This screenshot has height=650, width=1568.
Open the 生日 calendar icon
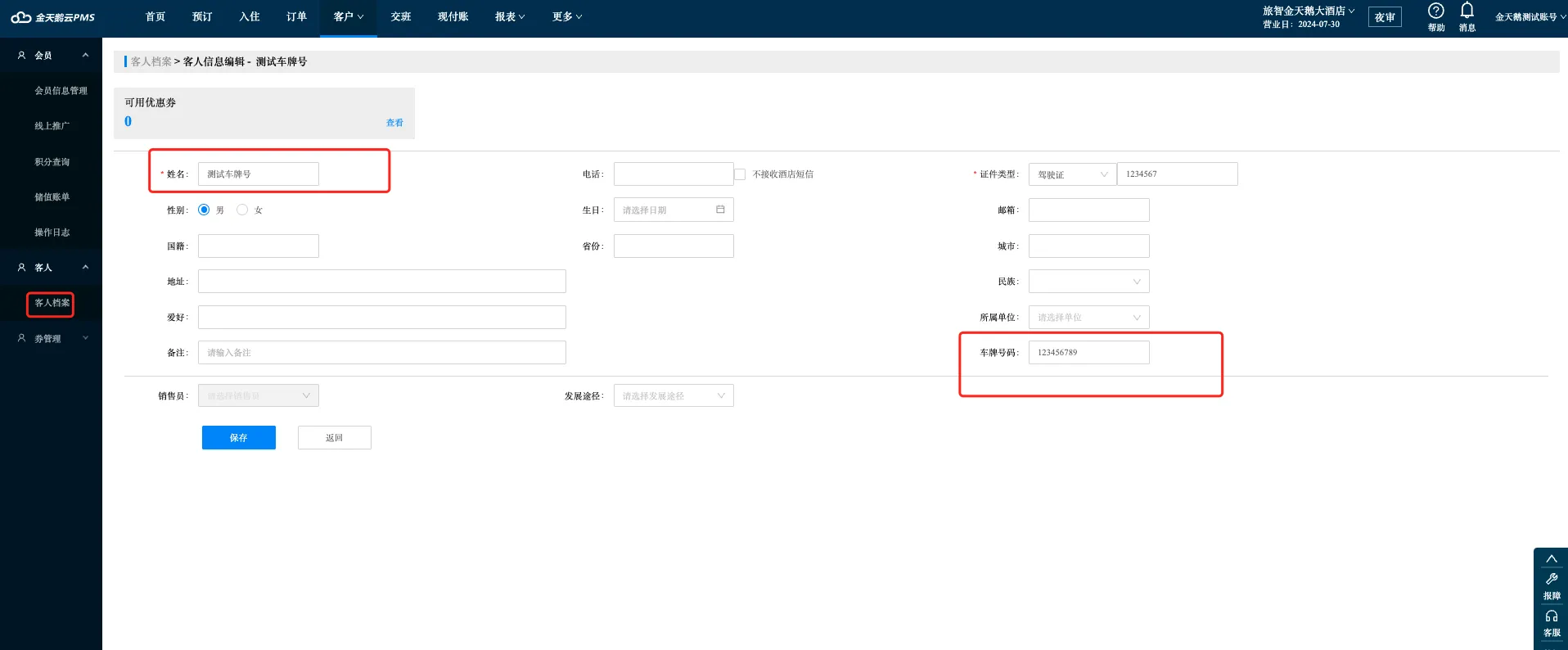[x=720, y=210]
